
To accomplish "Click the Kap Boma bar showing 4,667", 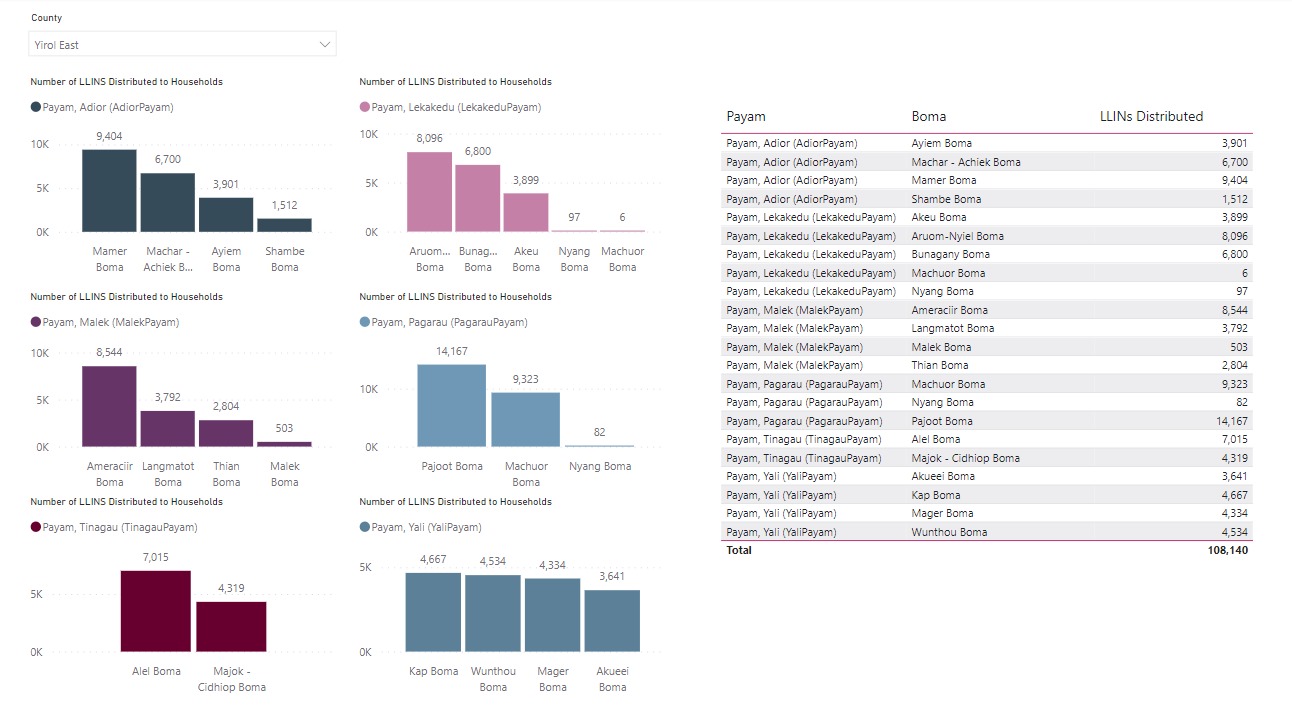I will point(433,612).
